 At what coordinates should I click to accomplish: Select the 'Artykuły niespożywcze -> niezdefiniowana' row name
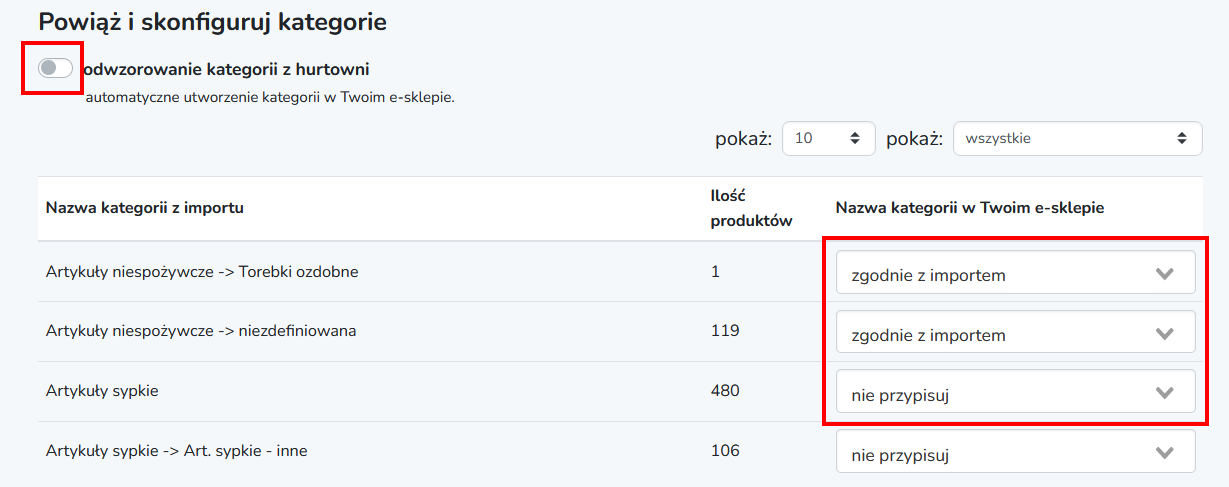pyautogui.click(x=201, y=331)
